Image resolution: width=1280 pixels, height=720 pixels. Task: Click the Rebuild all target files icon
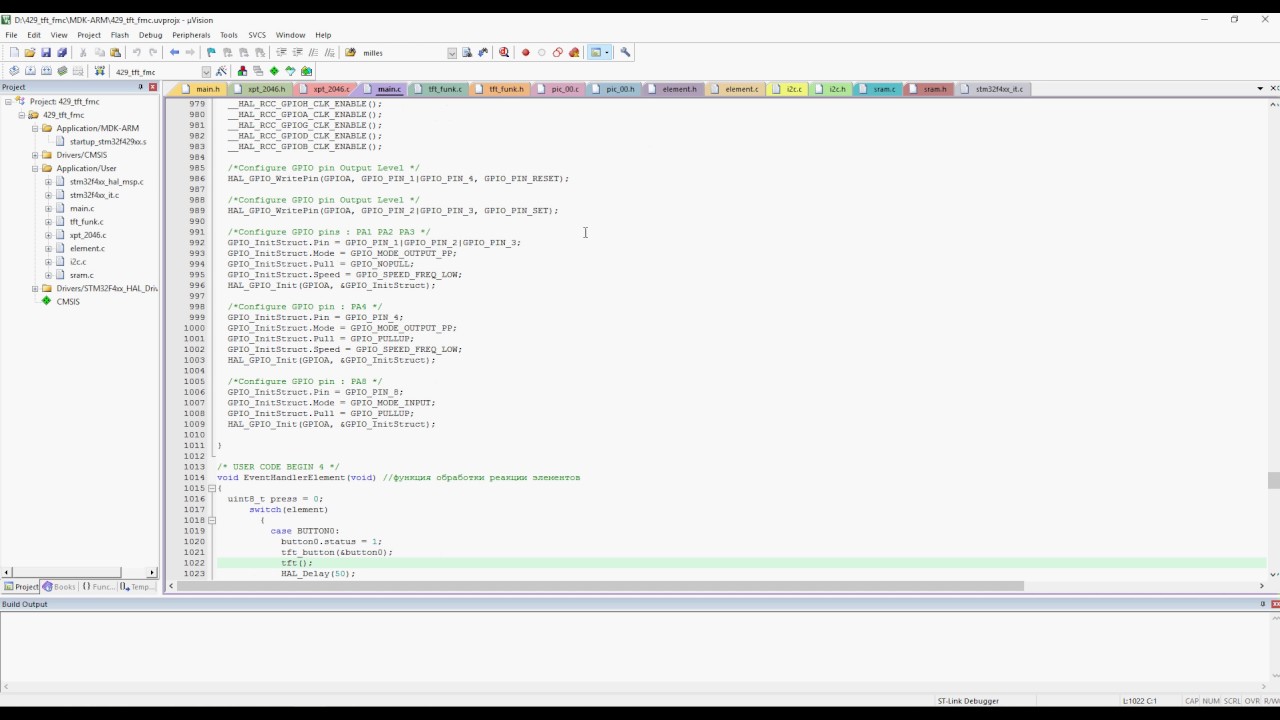click(x=46, y=71)
